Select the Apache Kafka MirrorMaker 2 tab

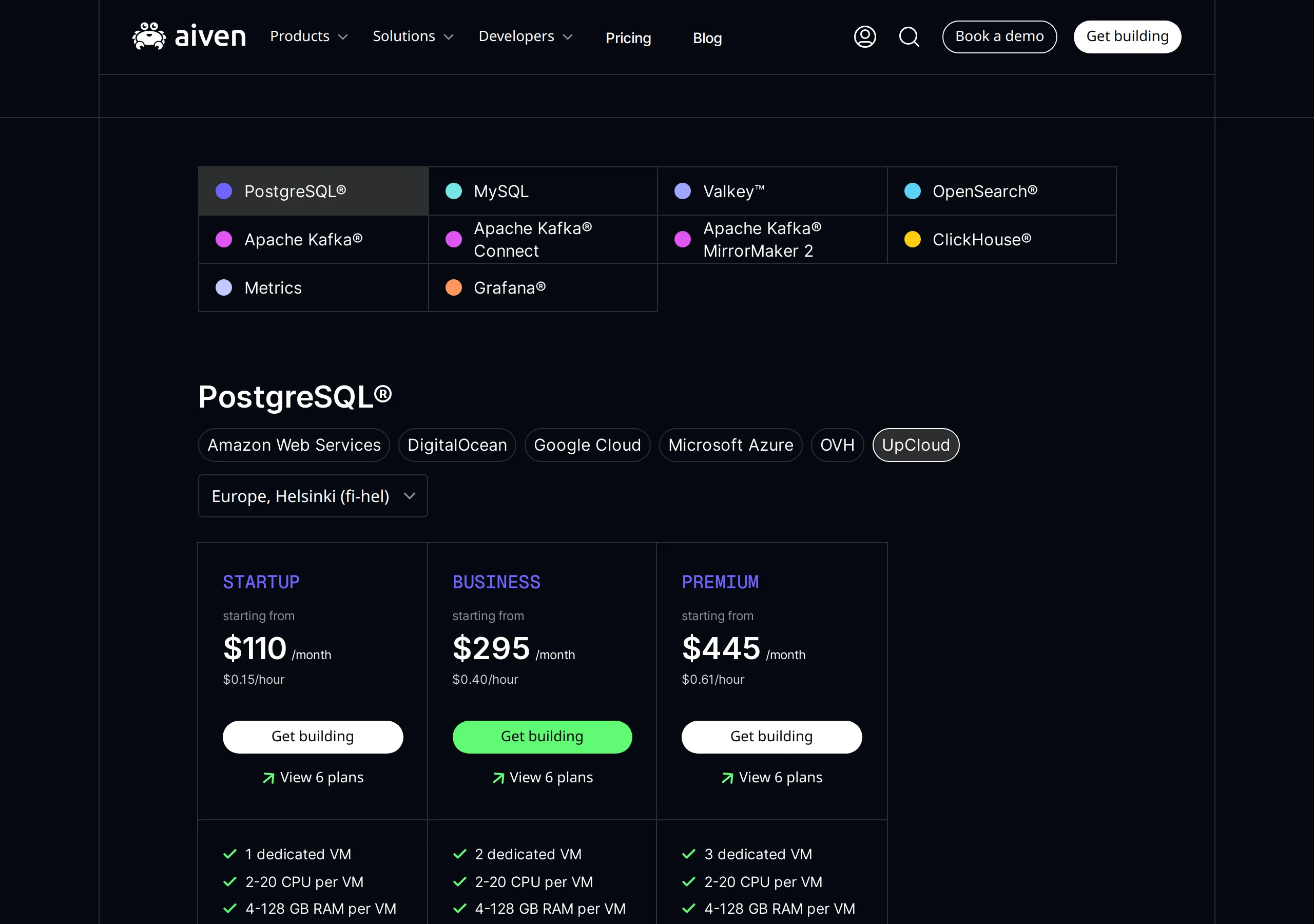pyautogui.click(x=772, y=239)
